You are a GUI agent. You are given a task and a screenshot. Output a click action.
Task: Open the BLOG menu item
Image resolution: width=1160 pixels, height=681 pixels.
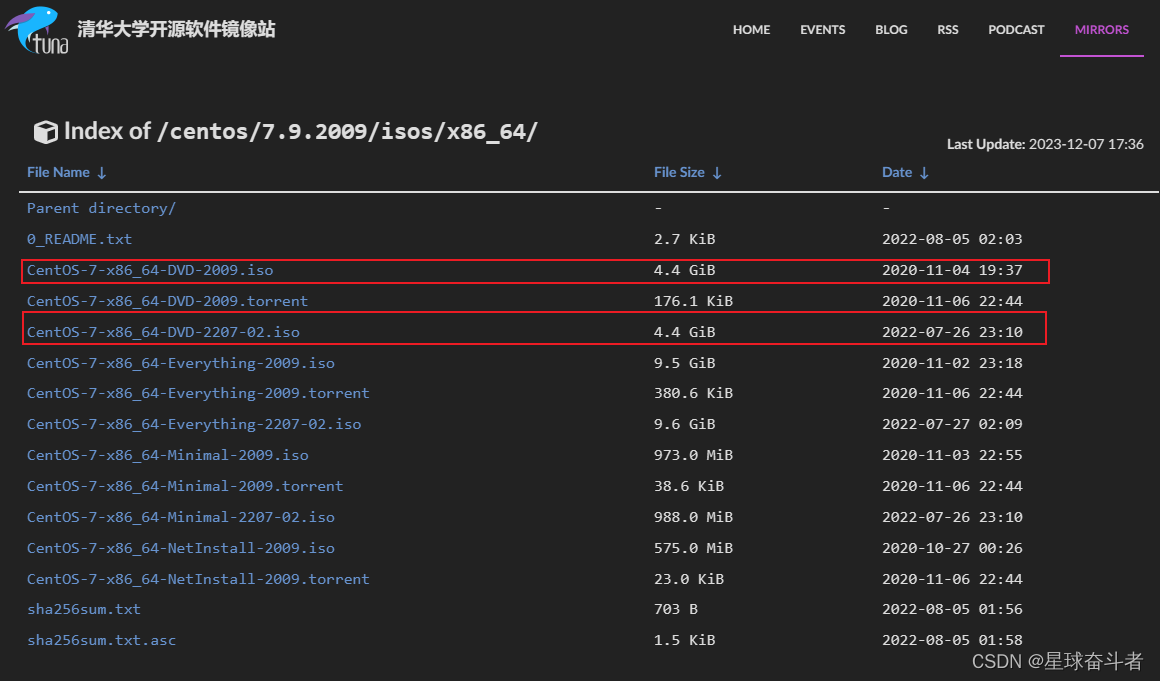[891, 30]
